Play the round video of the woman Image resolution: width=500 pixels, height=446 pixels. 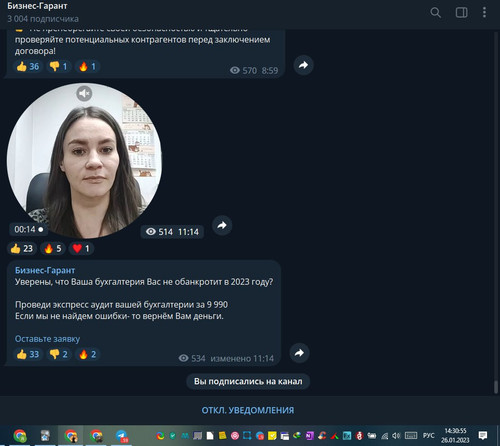[84, 161]
